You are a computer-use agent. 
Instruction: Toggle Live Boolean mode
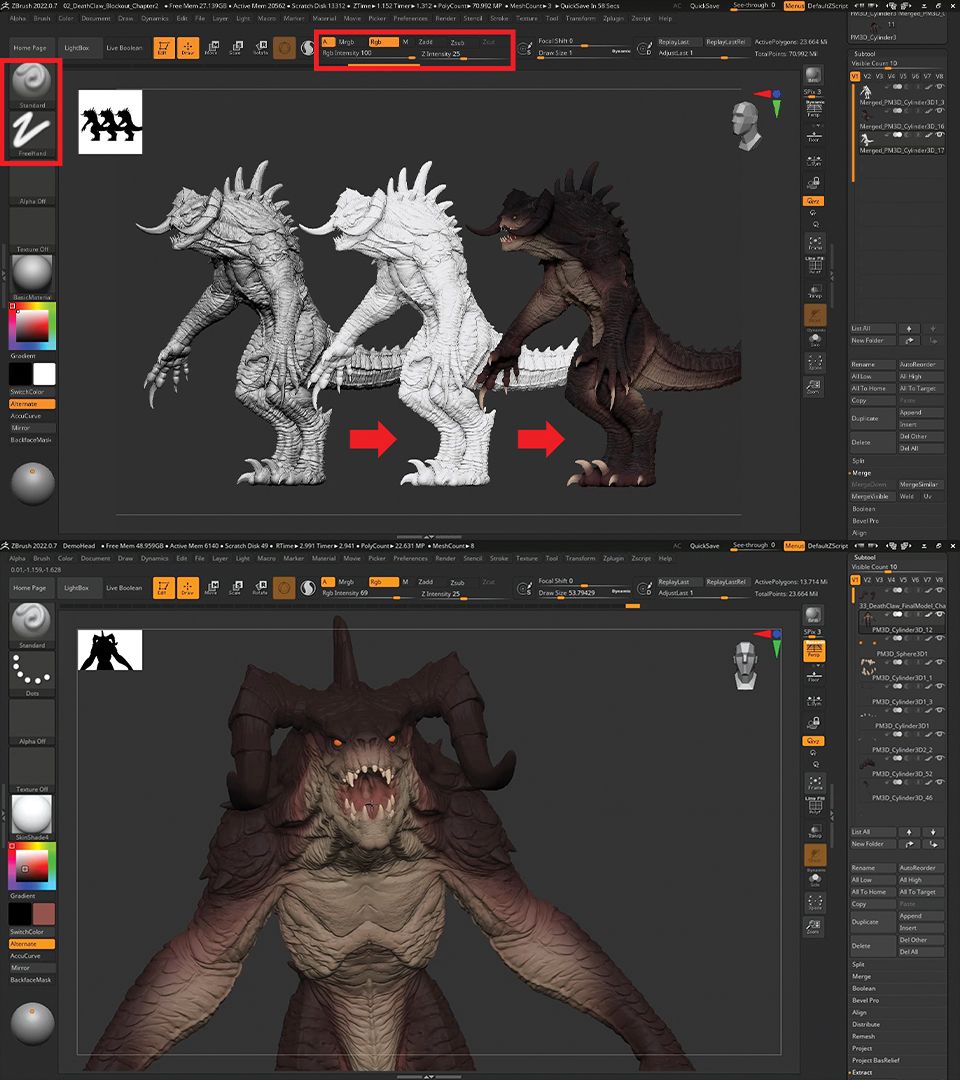pos(125,47)
